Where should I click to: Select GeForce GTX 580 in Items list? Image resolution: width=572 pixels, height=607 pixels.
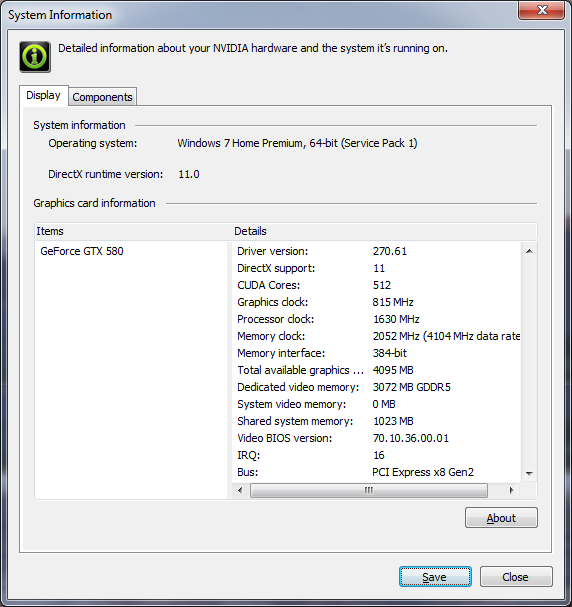pos(82,251)
